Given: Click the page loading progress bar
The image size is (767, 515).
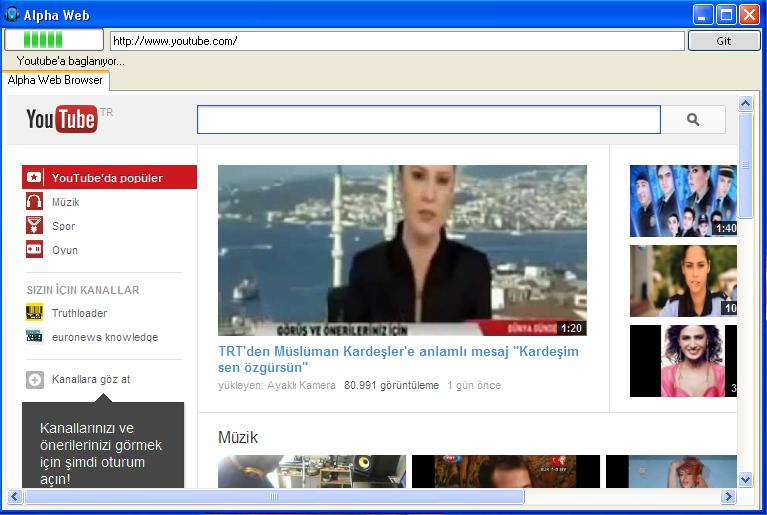Looking at the screenshot, I should coord(54,40).
